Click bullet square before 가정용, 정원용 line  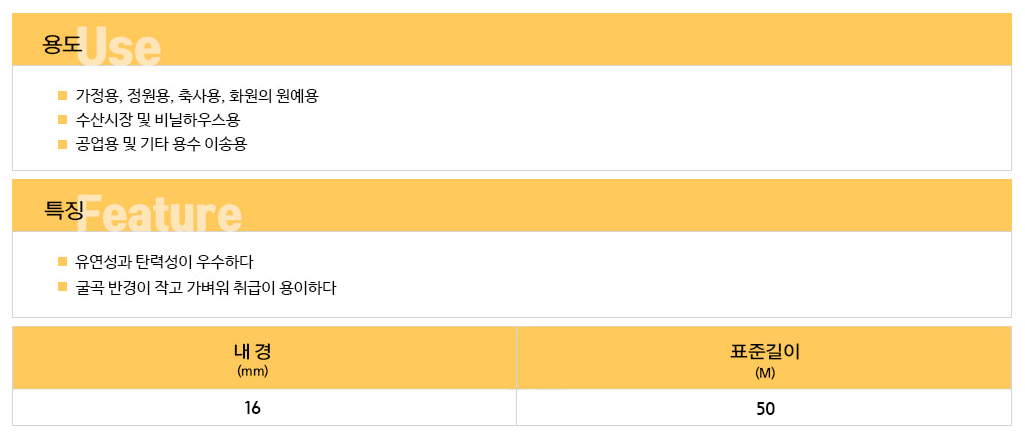[63, 96]
